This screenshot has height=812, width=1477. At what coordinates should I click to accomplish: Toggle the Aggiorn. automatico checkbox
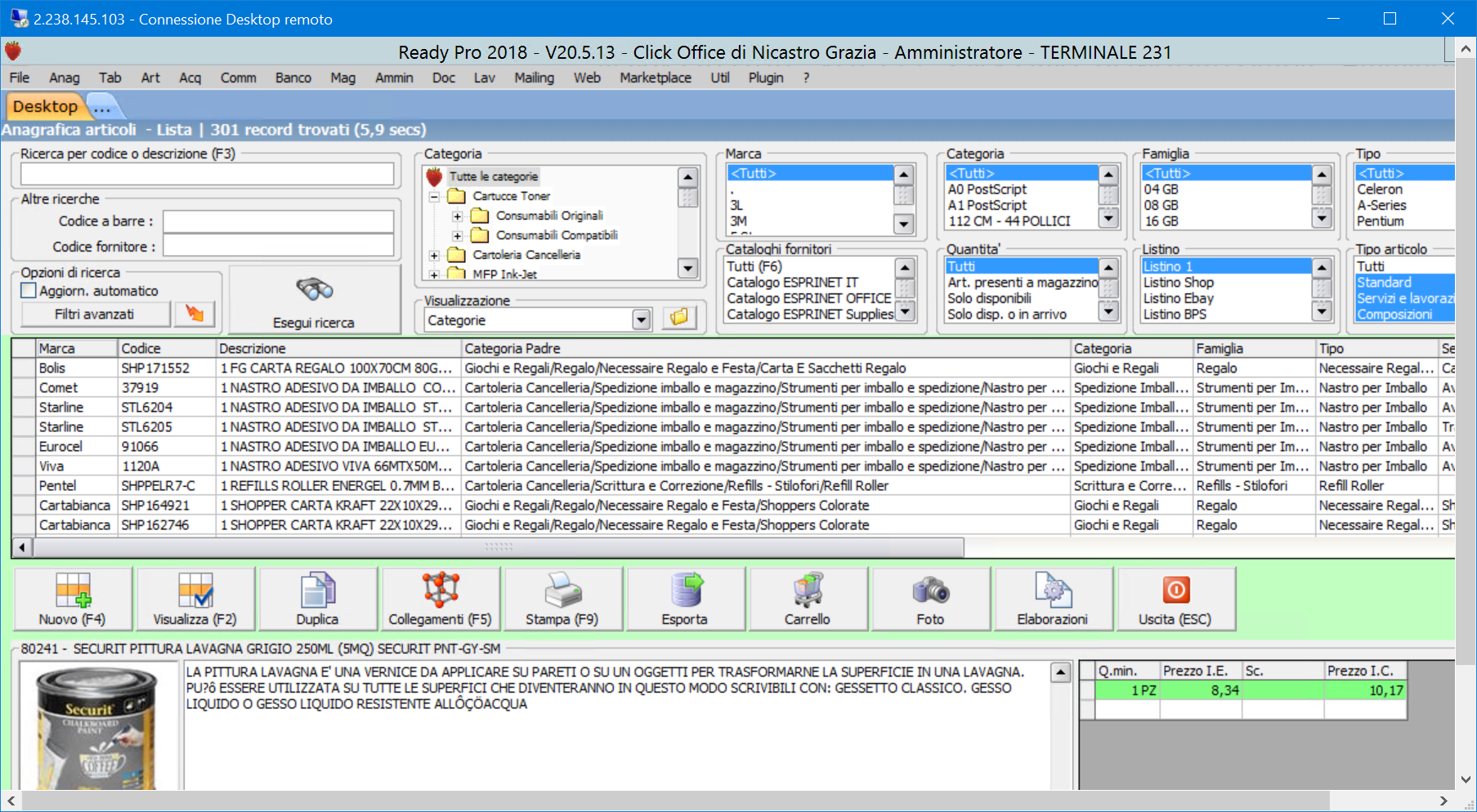pos(29,291)
